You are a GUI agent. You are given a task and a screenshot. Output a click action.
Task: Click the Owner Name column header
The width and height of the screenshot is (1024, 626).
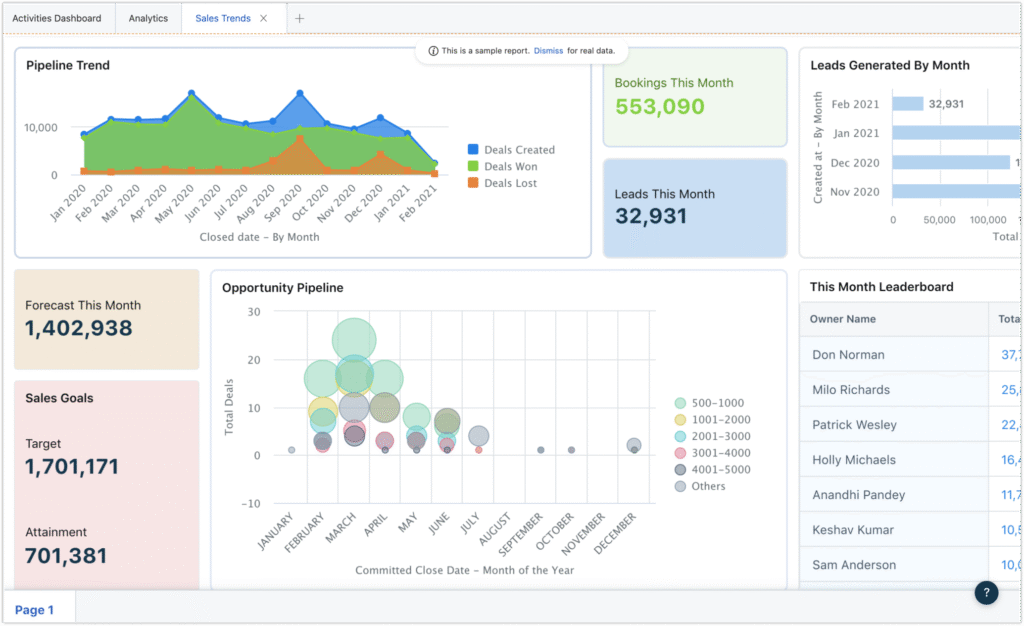click(x=843, y=319)
